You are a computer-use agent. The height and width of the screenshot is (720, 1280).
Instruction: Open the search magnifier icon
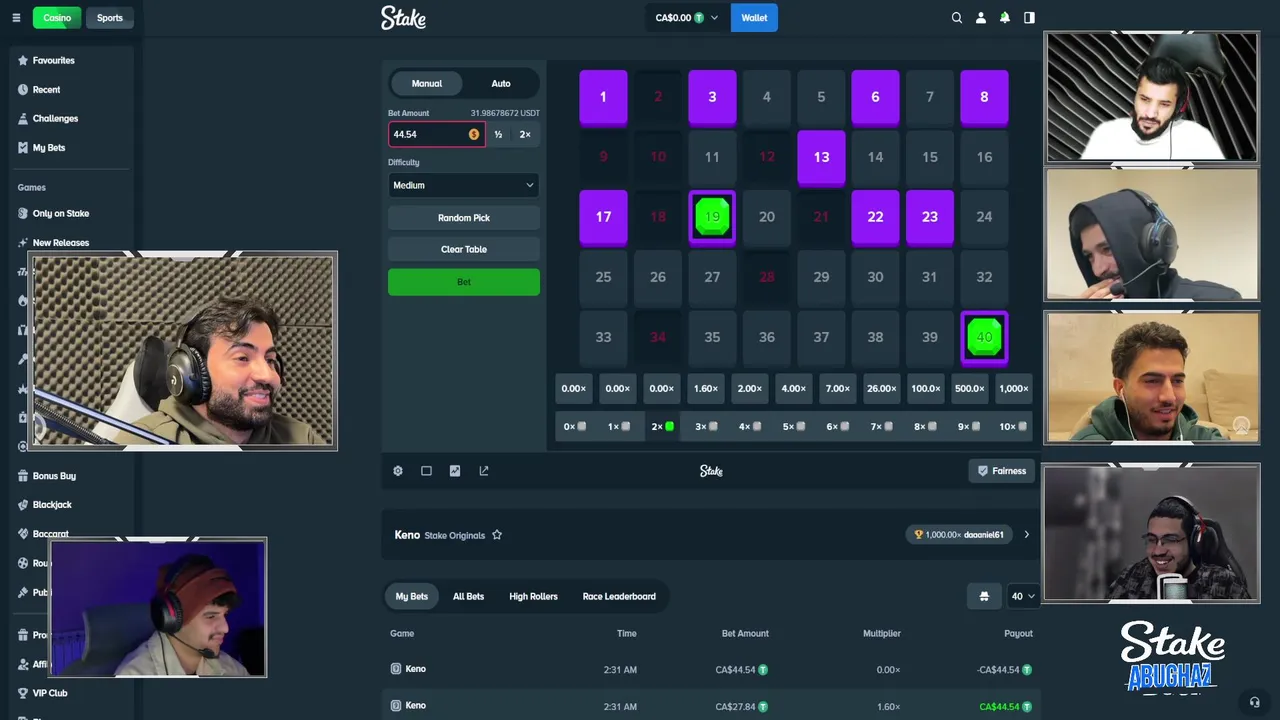coord(957,18)
